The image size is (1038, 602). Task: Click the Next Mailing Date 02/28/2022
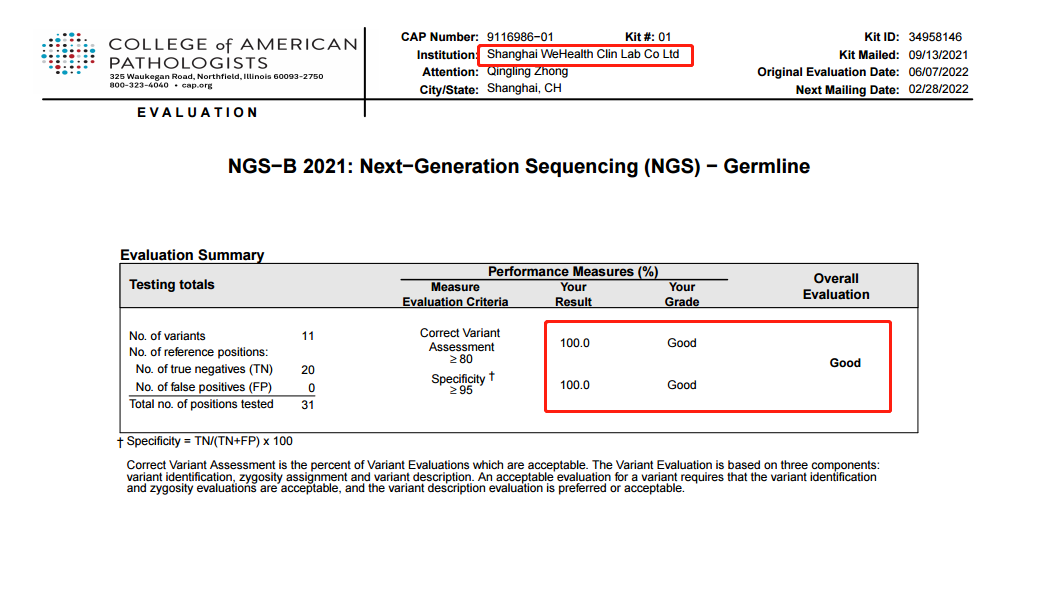(x=940, y=89)
